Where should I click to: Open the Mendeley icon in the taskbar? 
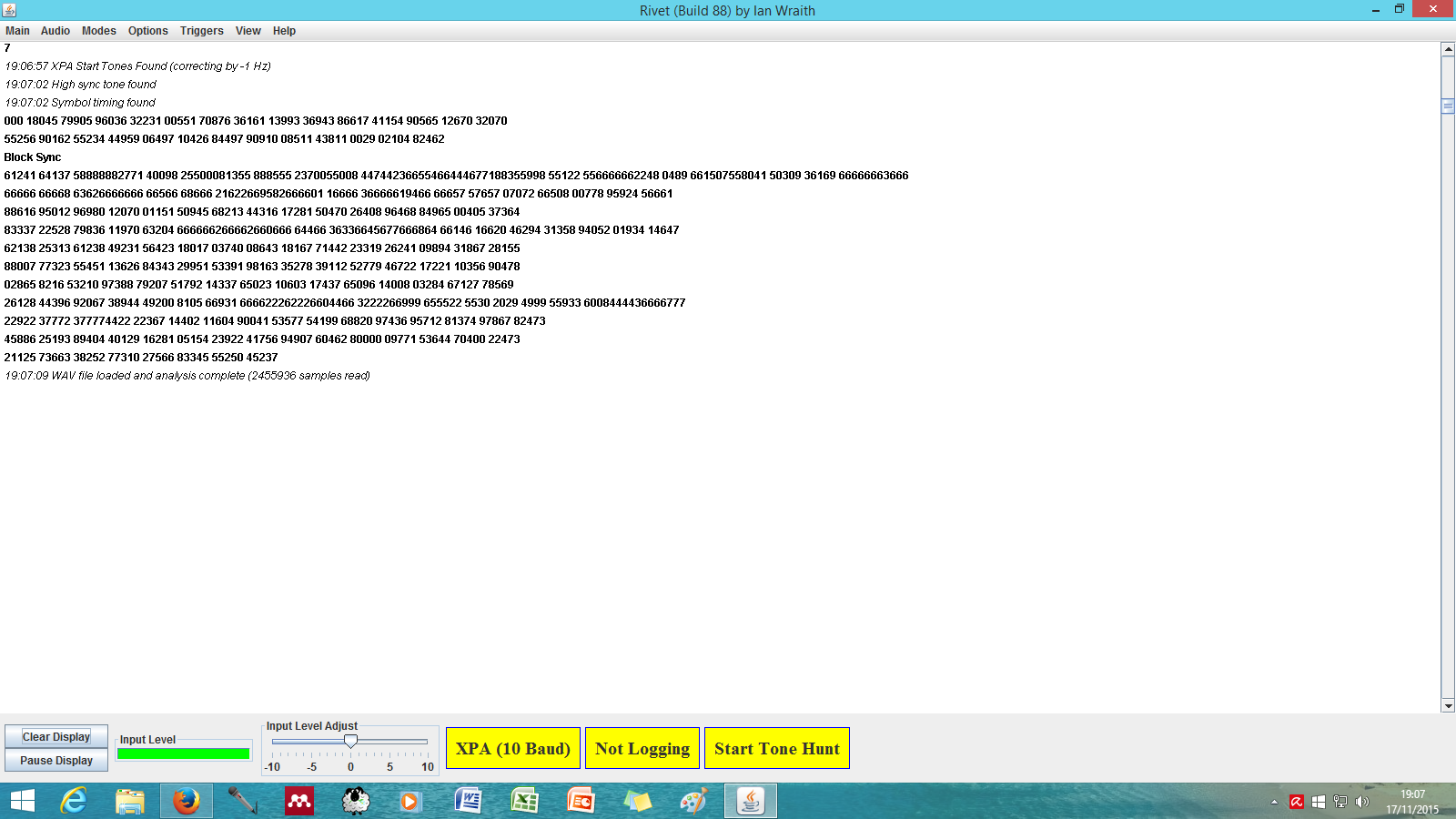tap(299, 801)
